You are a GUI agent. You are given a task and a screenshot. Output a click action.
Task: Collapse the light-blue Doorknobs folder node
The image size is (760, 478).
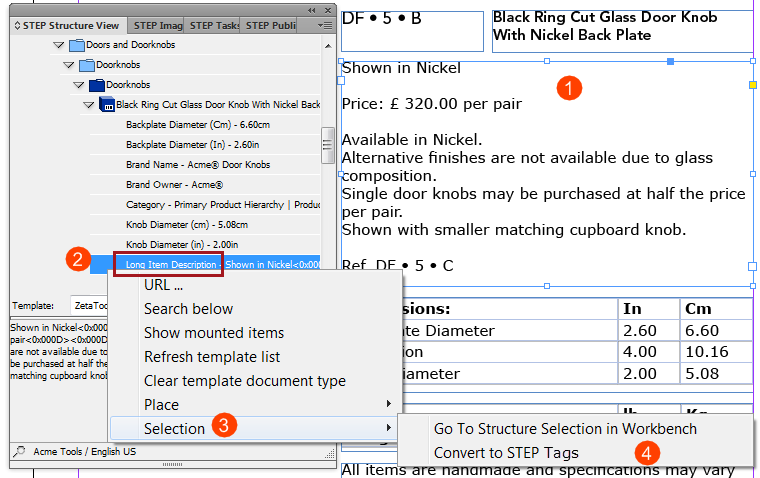(68, 65)
